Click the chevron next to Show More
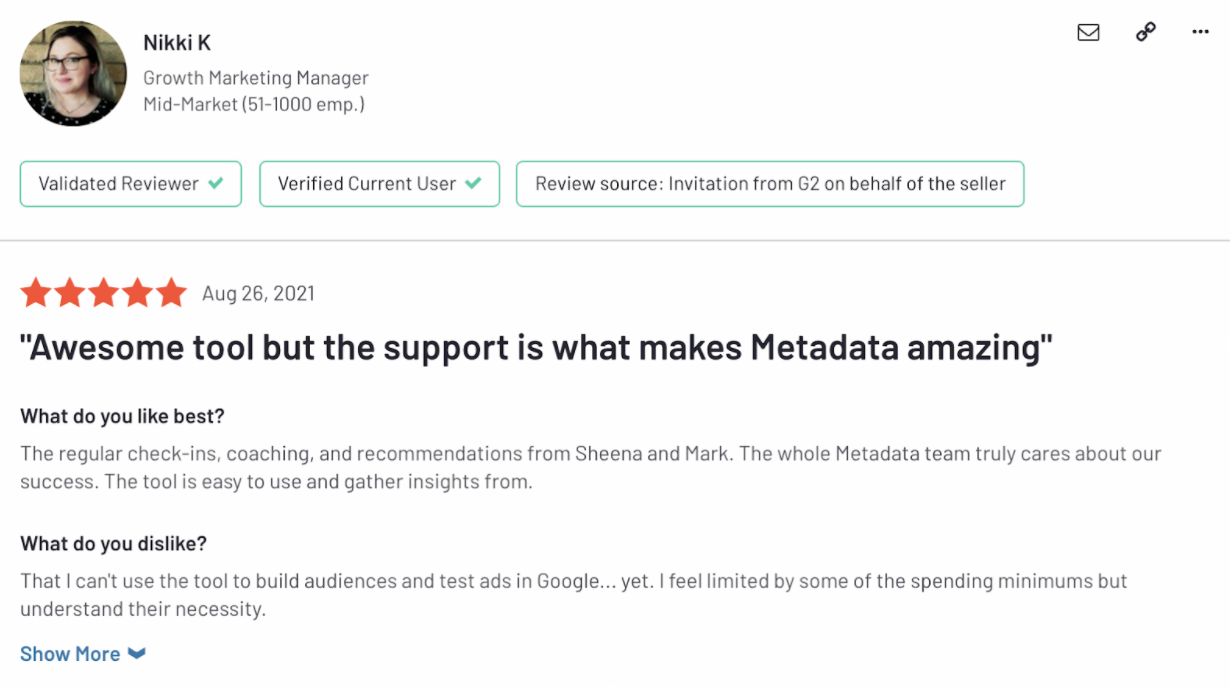 [137, 654]
